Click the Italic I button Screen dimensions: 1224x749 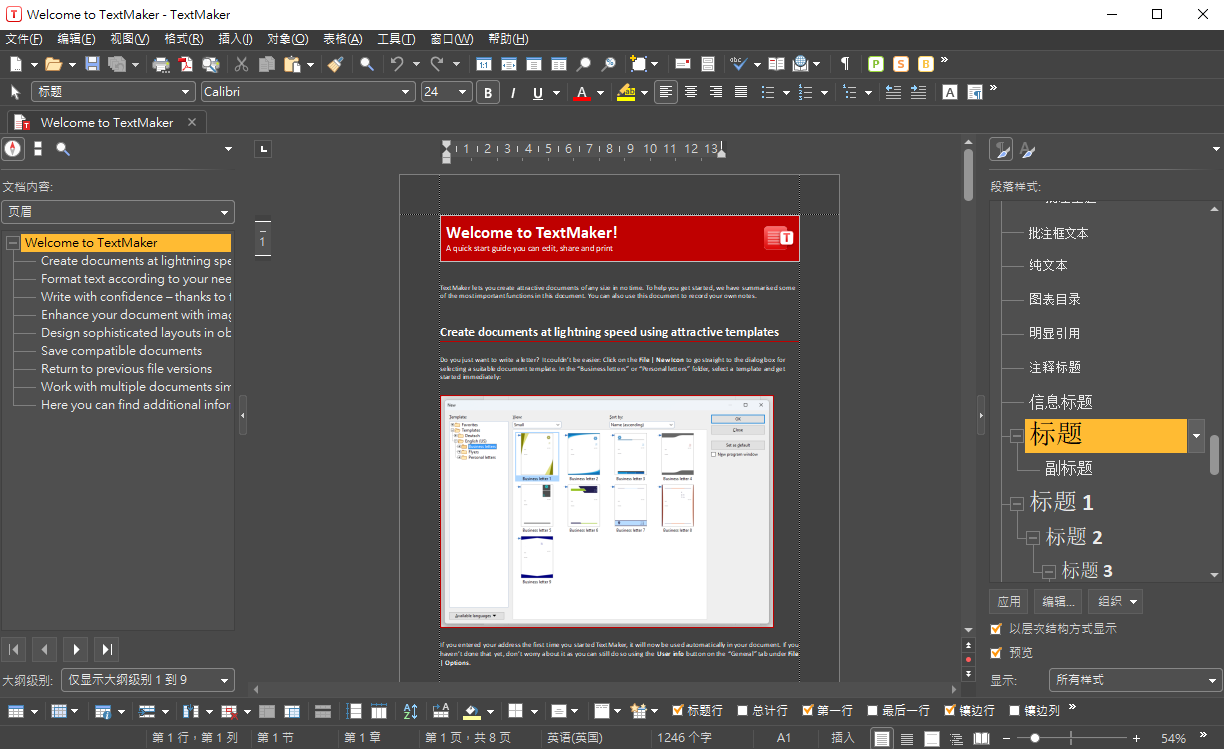coord(513,92)
